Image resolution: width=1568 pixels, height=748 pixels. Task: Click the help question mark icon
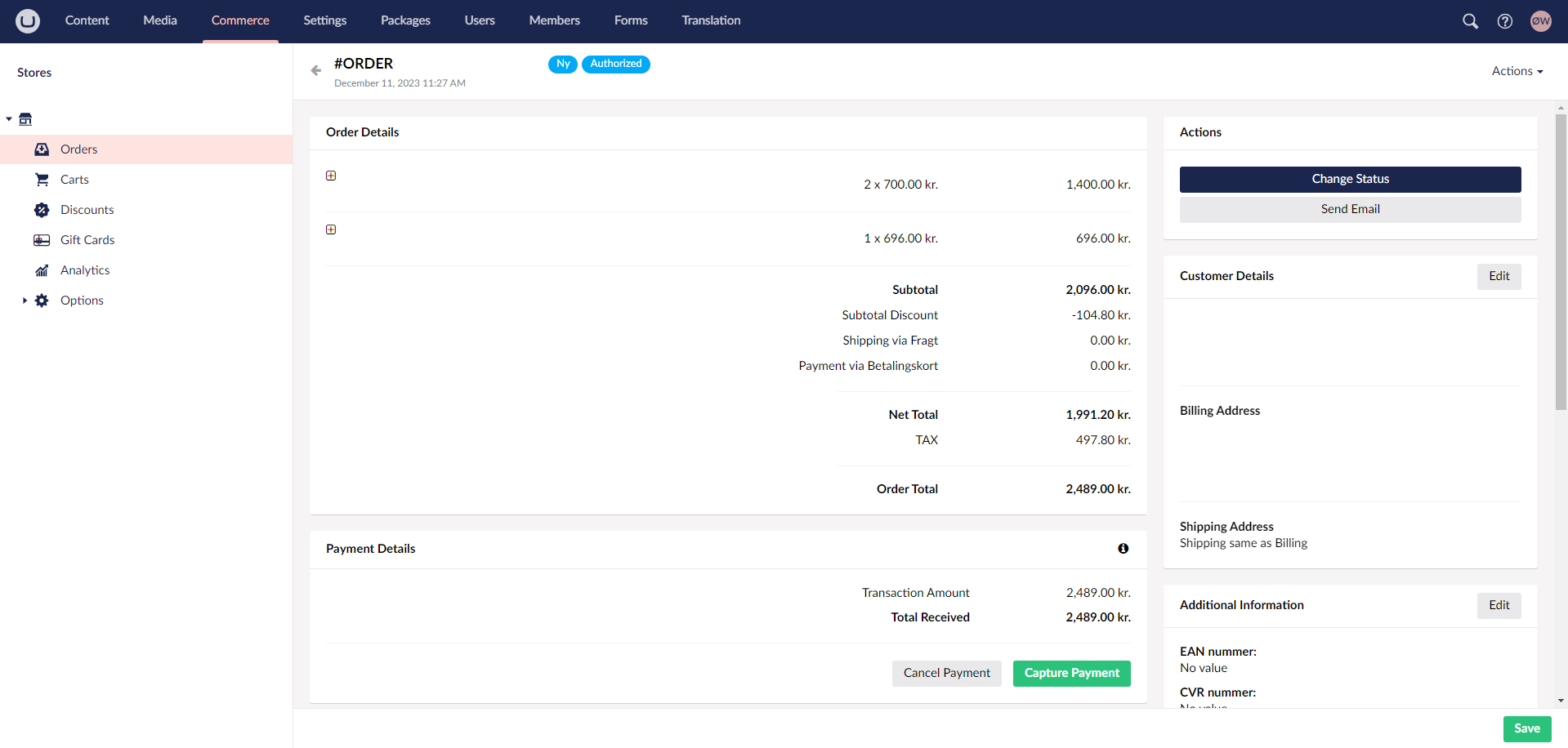tap(1504, 21)
